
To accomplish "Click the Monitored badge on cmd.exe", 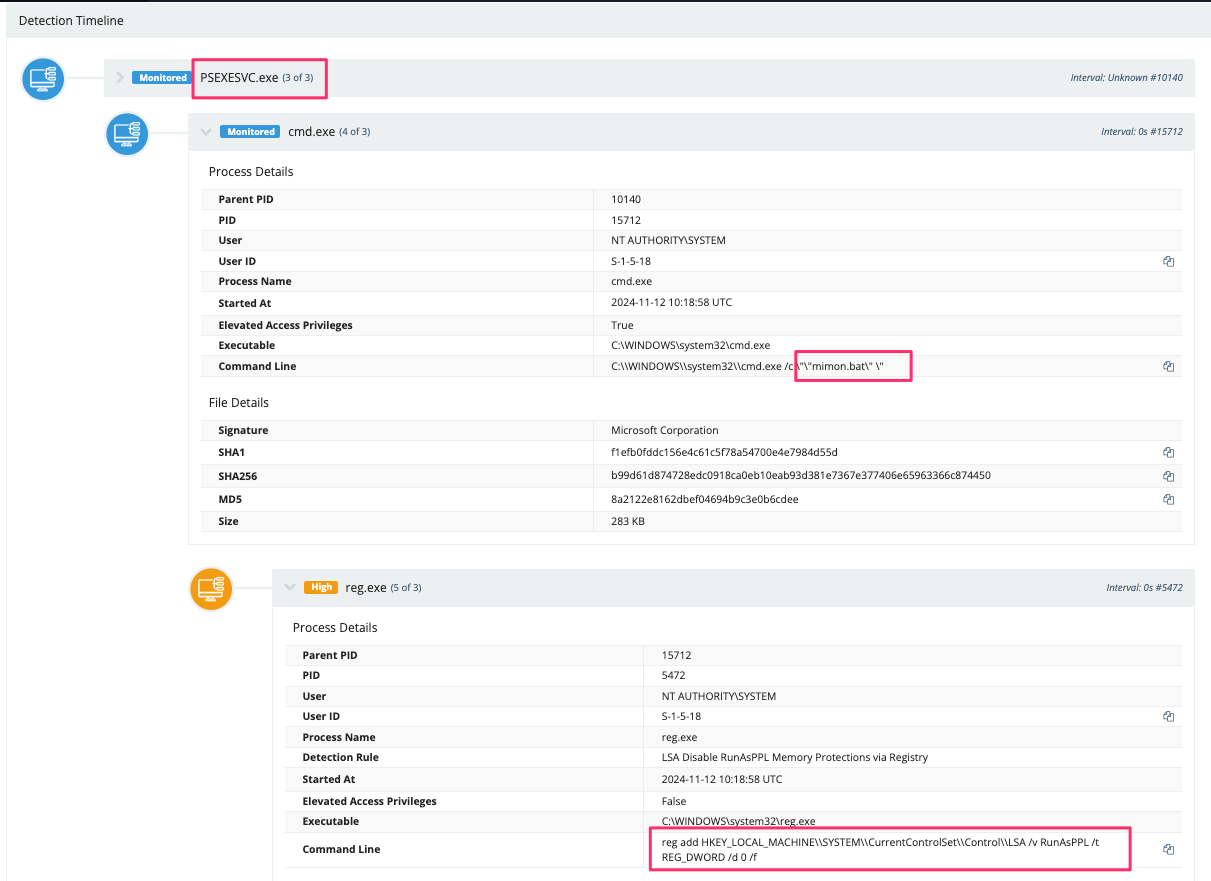I will (250, 132).
